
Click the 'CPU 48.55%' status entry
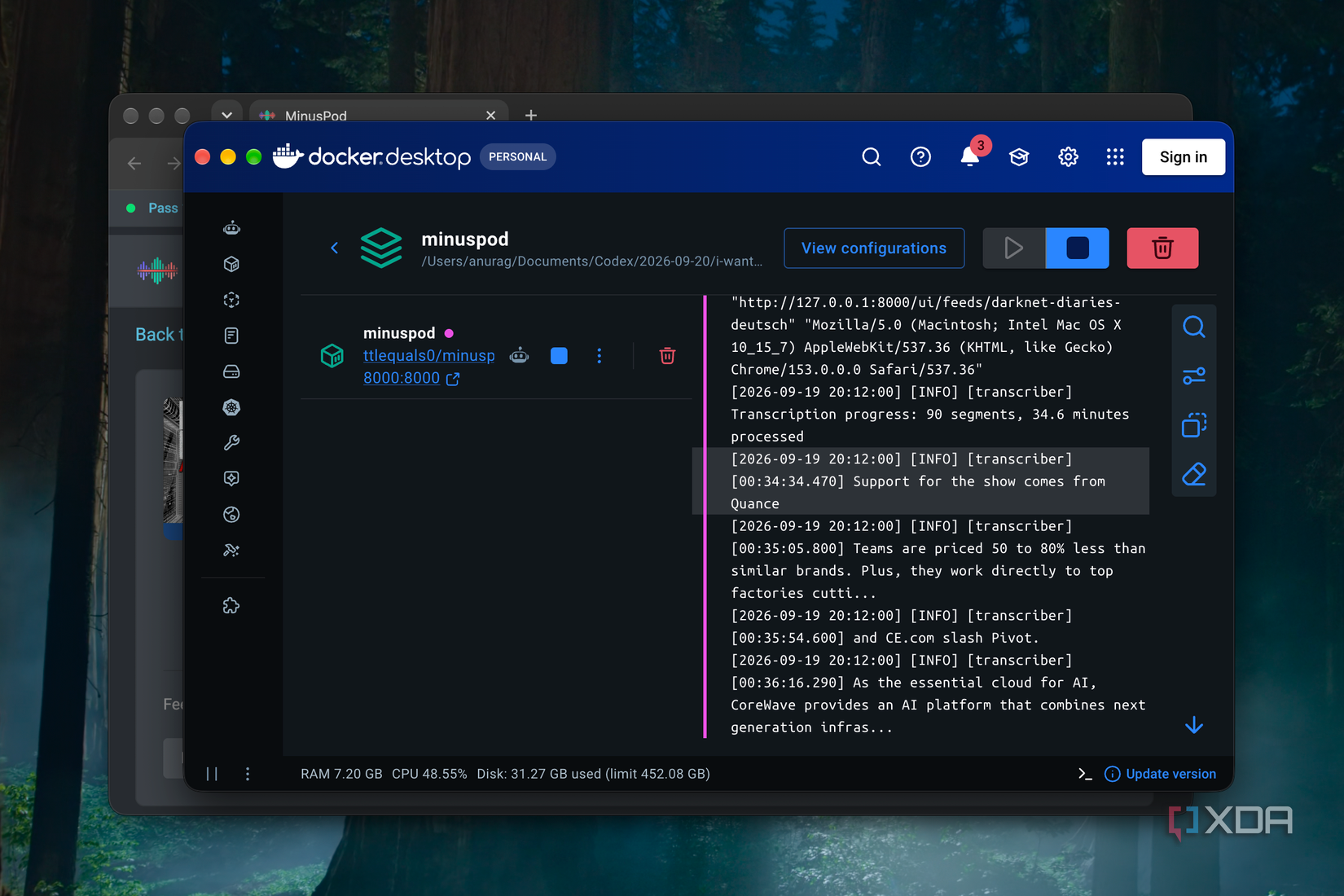click(x=429, y=774)
